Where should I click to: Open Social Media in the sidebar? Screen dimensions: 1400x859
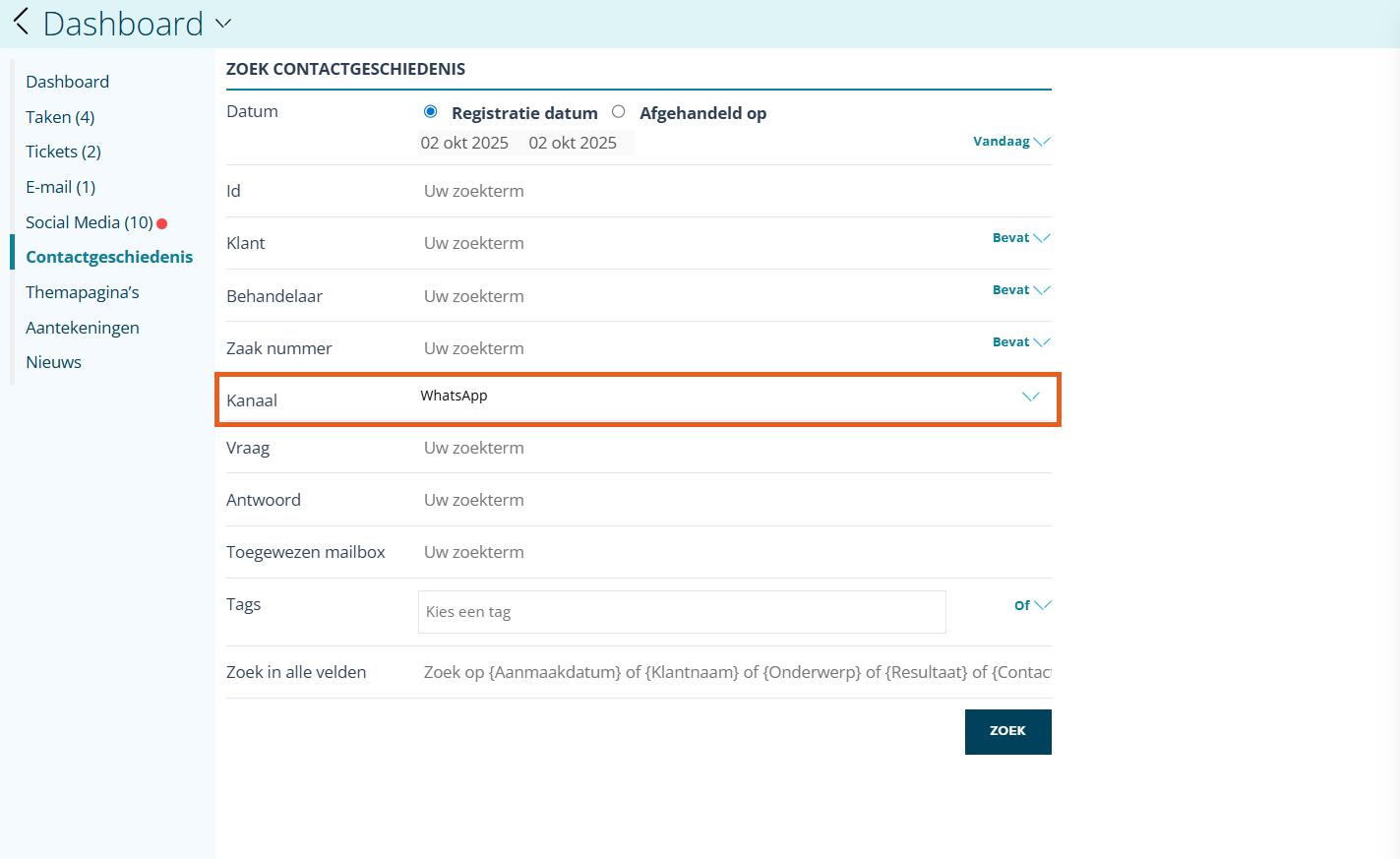point(90,222)
